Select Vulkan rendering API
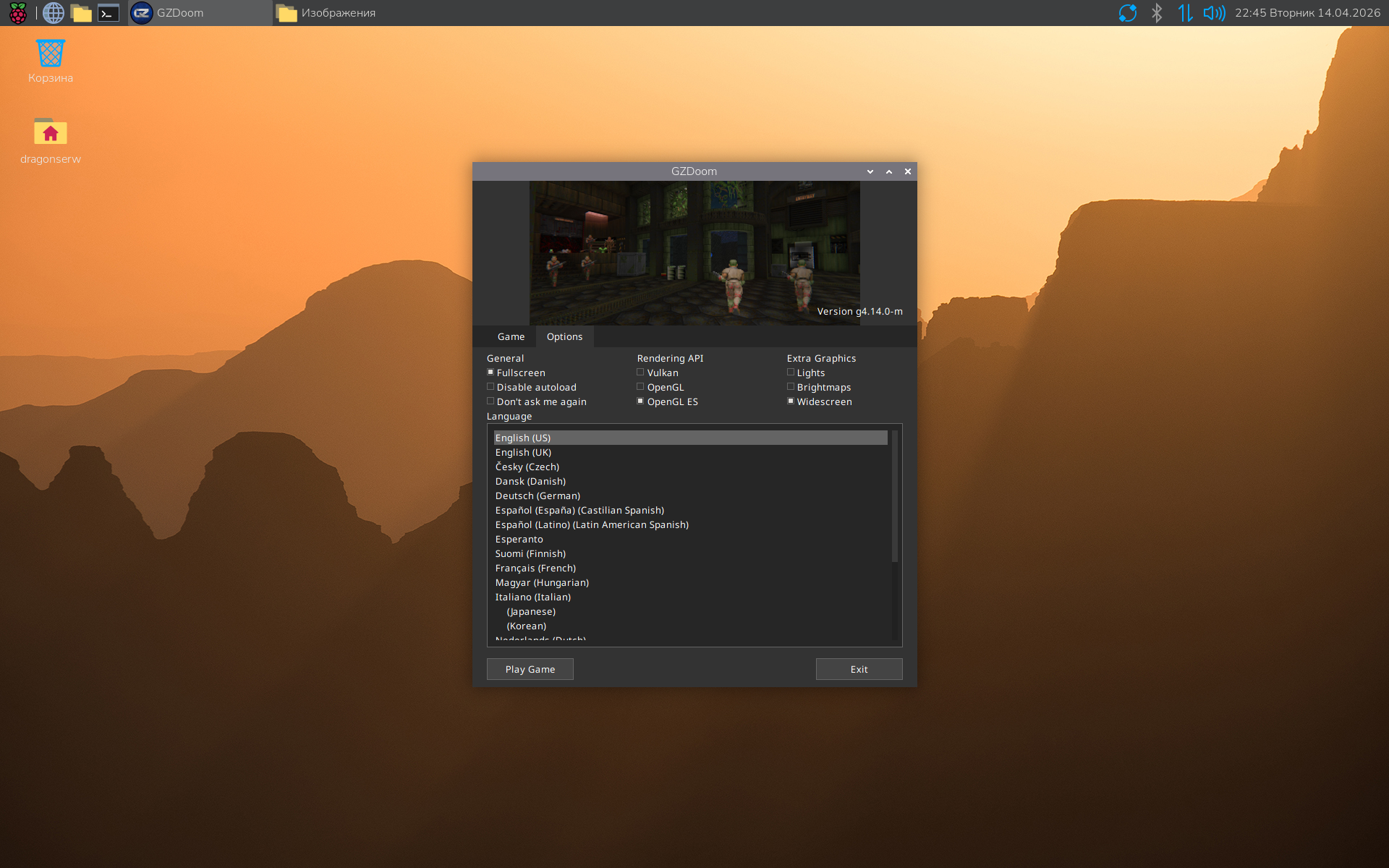Screen dimensions: 1389x868 tap(640, 373)
